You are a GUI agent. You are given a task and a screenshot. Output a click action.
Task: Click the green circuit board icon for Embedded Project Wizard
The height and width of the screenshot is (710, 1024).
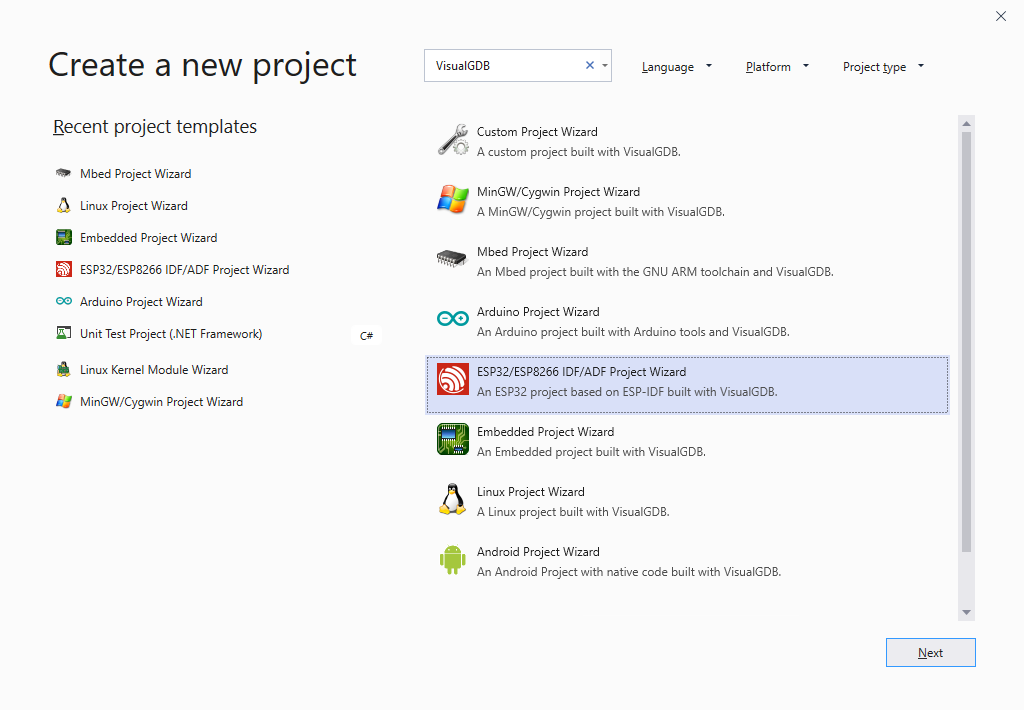(453, 439)
